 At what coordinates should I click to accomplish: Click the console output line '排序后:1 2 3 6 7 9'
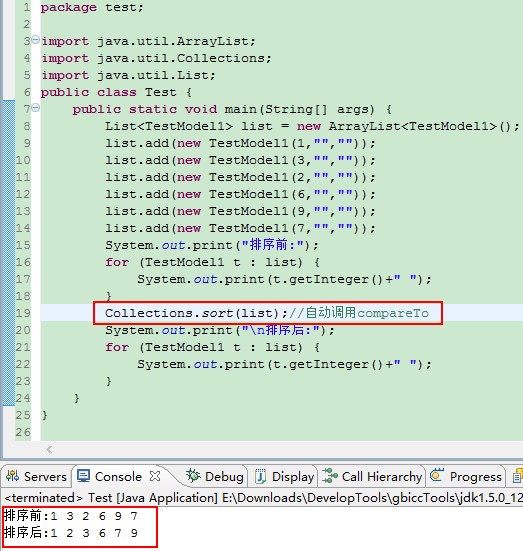(x=71, y=533)
